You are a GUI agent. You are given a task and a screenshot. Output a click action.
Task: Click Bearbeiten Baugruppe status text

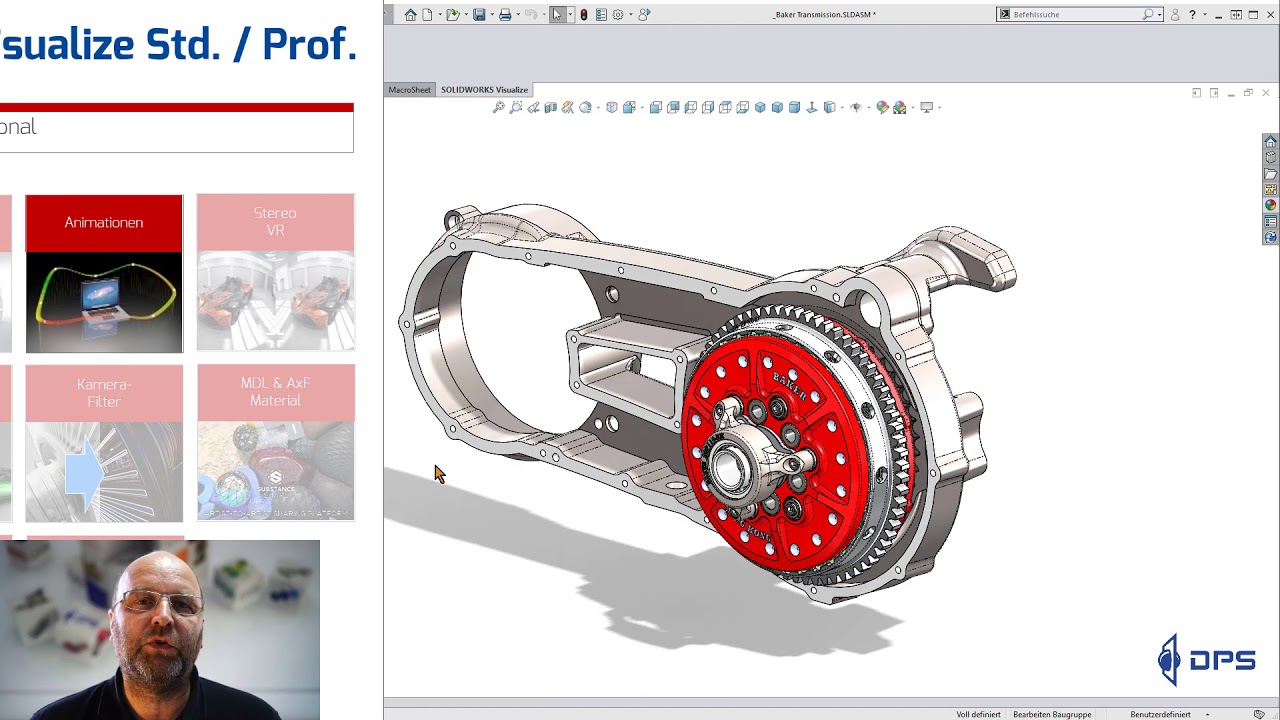point(1052,714)
